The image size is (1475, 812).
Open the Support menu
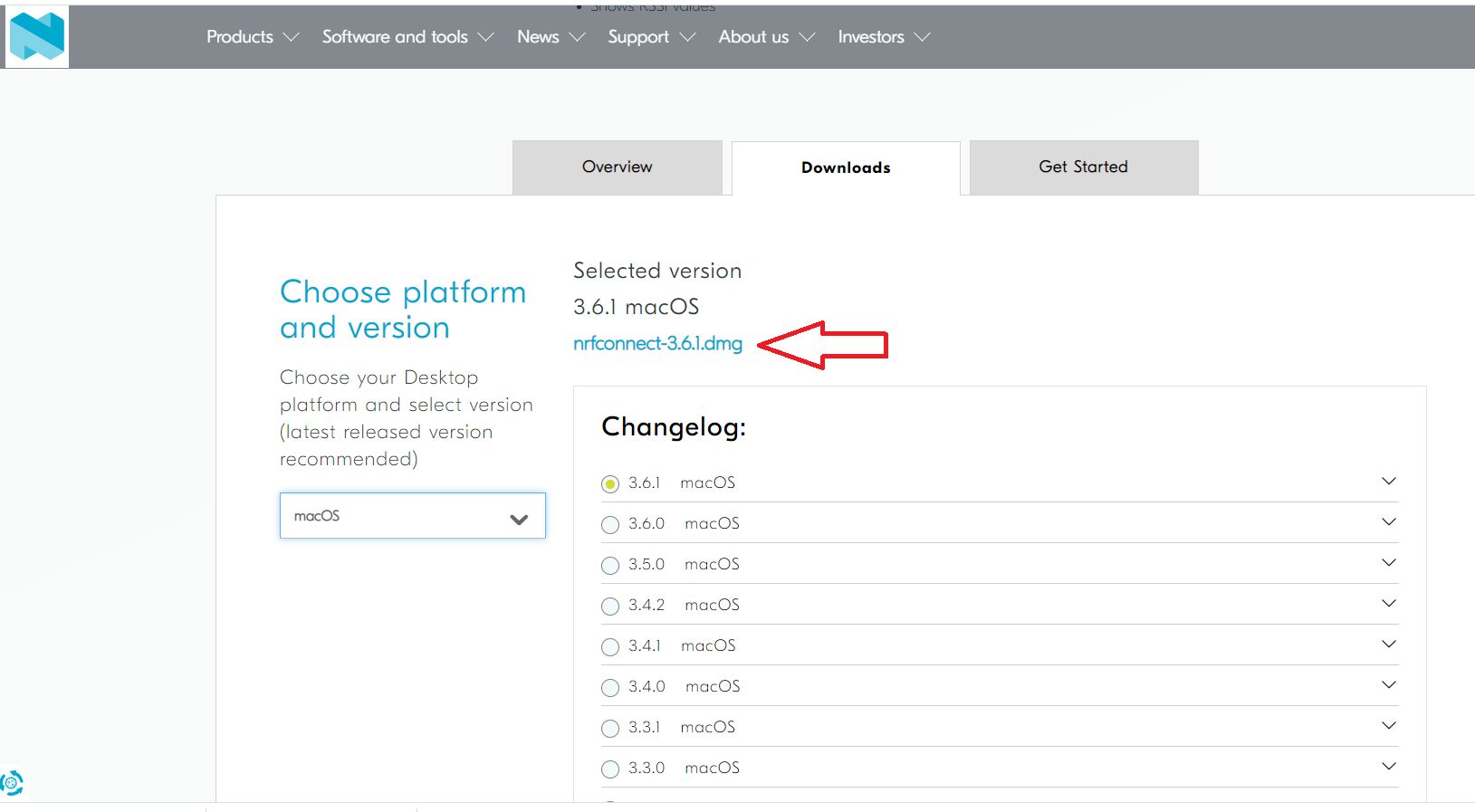tap(652, 37)
